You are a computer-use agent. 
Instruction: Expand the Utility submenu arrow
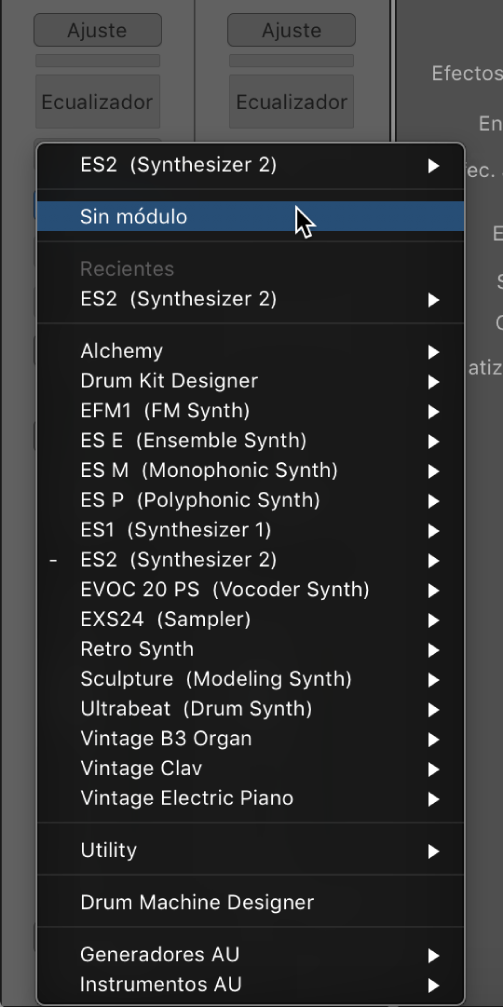click(434, 851)
